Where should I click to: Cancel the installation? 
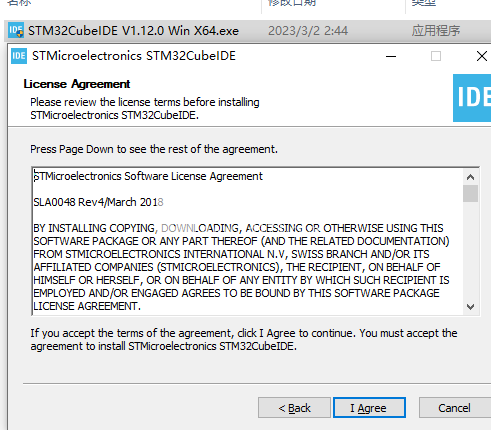(454, 408)
